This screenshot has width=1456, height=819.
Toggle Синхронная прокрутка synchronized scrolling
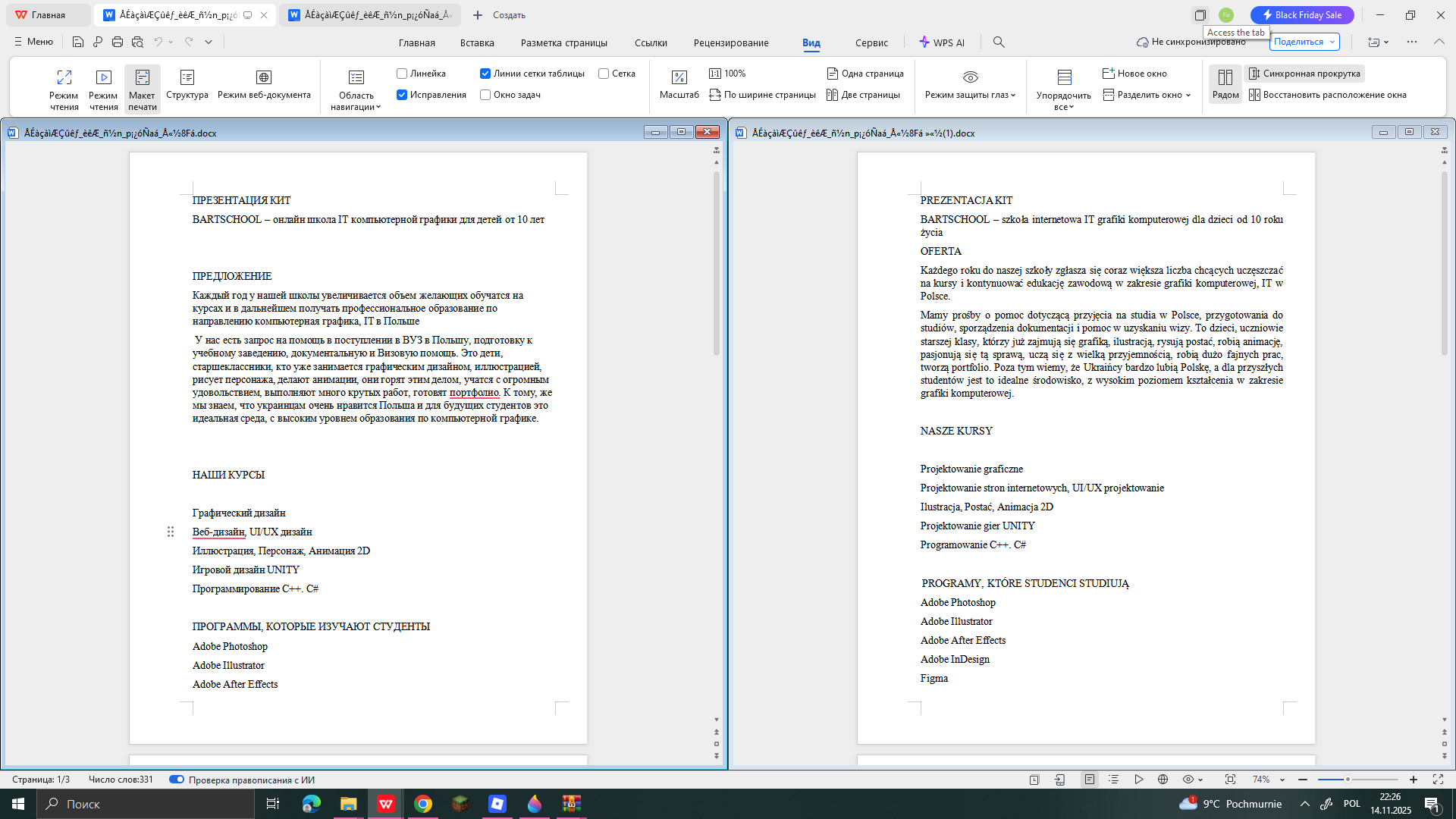pyautogui.click(x=1305, y=74)
